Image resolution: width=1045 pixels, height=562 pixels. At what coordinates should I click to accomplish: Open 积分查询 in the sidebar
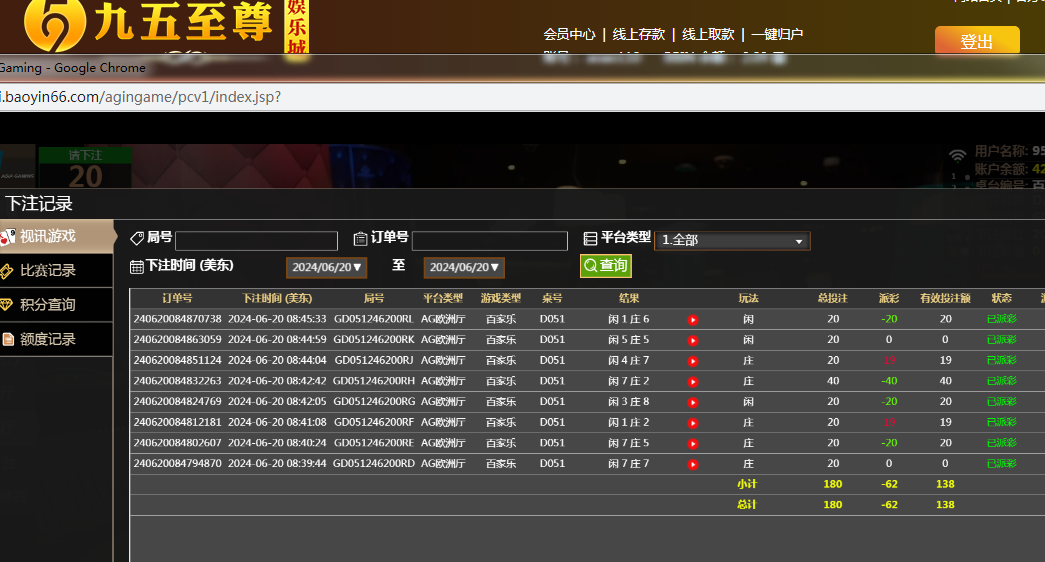tap(48, 305)
